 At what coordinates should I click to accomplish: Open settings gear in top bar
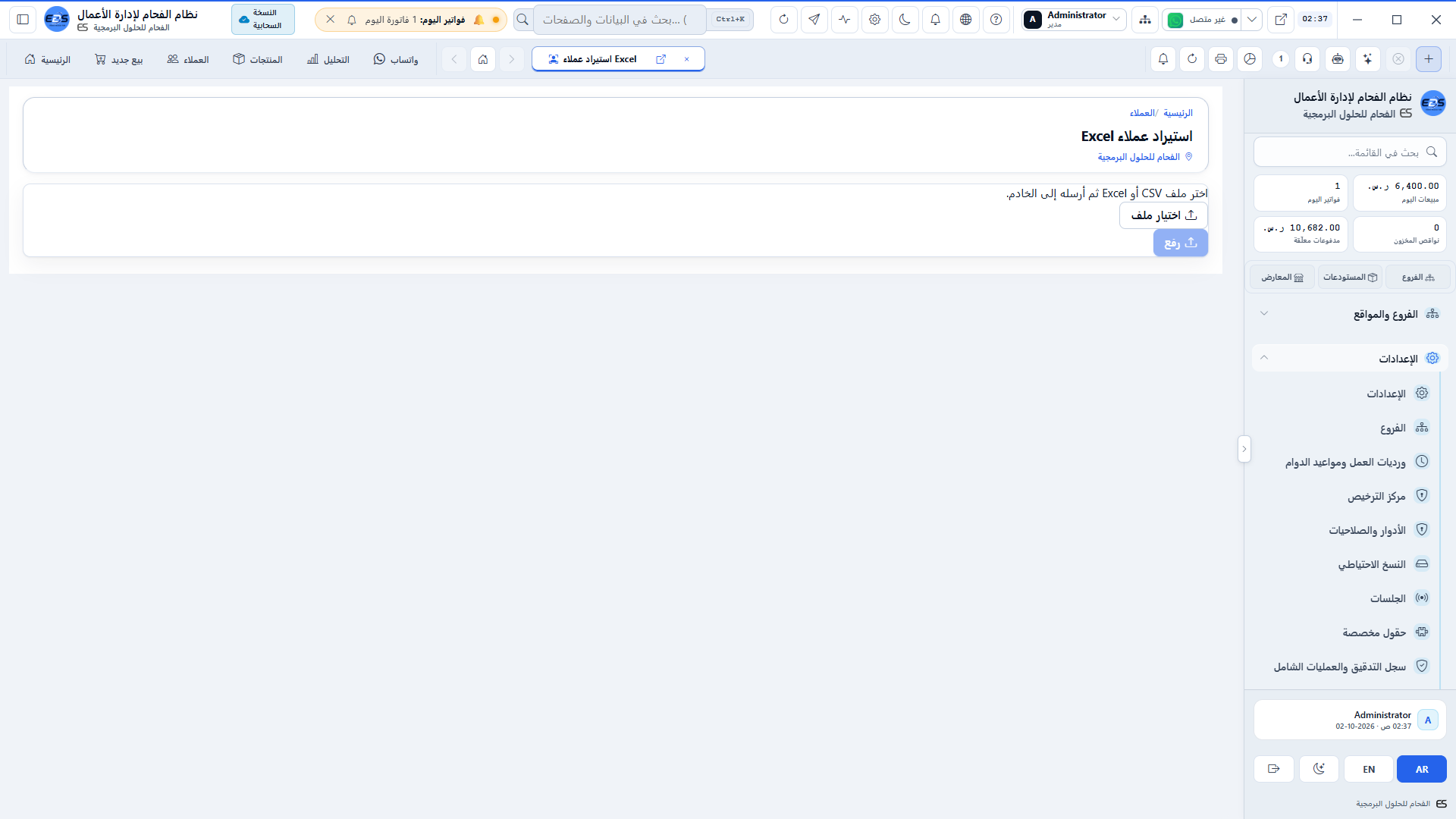pos(875,20)
